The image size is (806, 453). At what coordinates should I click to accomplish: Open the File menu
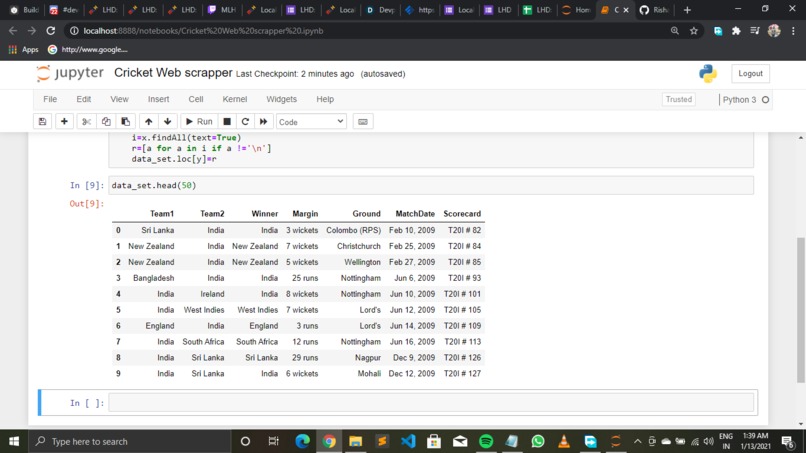coord(50,99)
